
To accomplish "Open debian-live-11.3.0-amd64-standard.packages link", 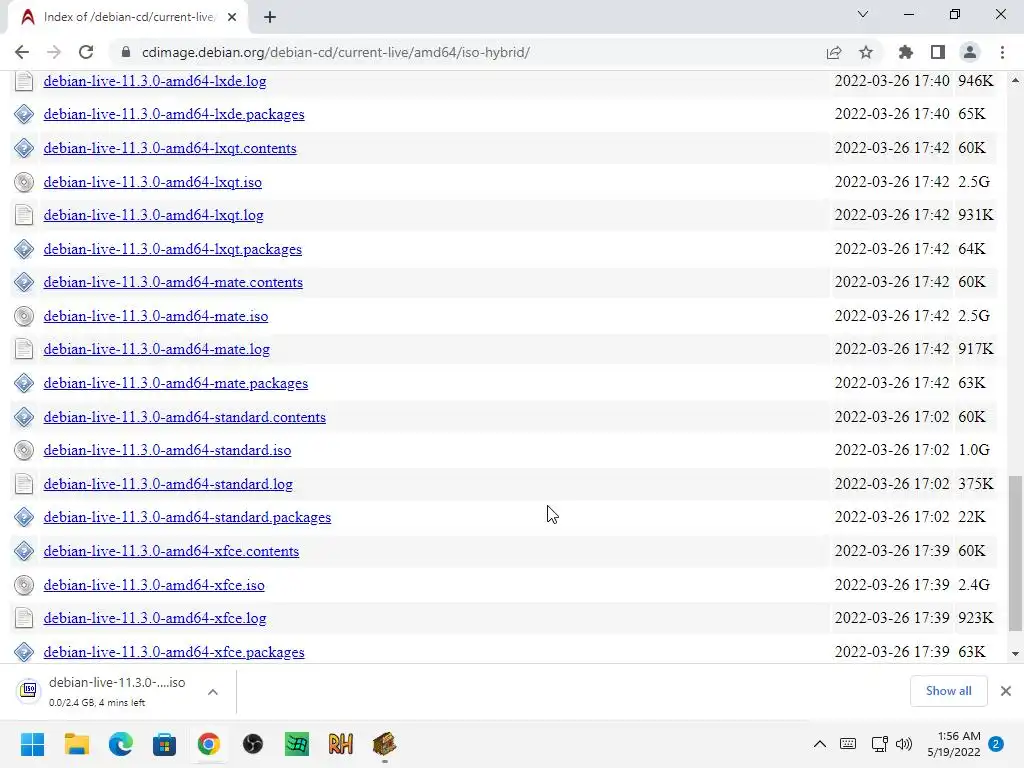I will point(187,517).
